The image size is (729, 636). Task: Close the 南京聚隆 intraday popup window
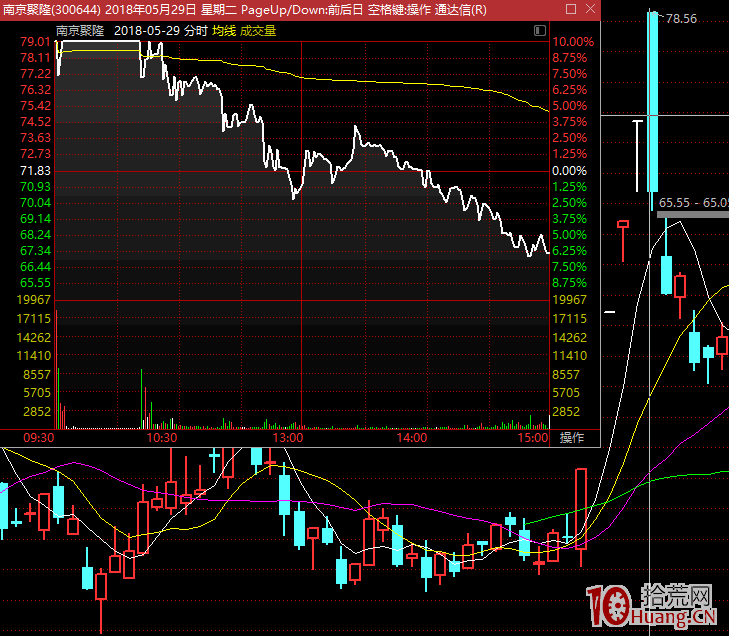tap(588, 9)
